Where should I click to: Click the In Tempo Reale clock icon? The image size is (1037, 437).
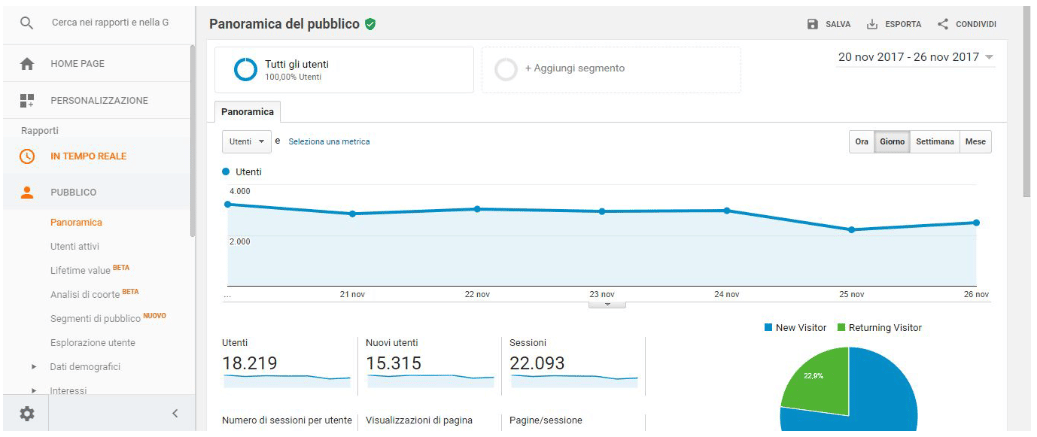click(26, 157)
